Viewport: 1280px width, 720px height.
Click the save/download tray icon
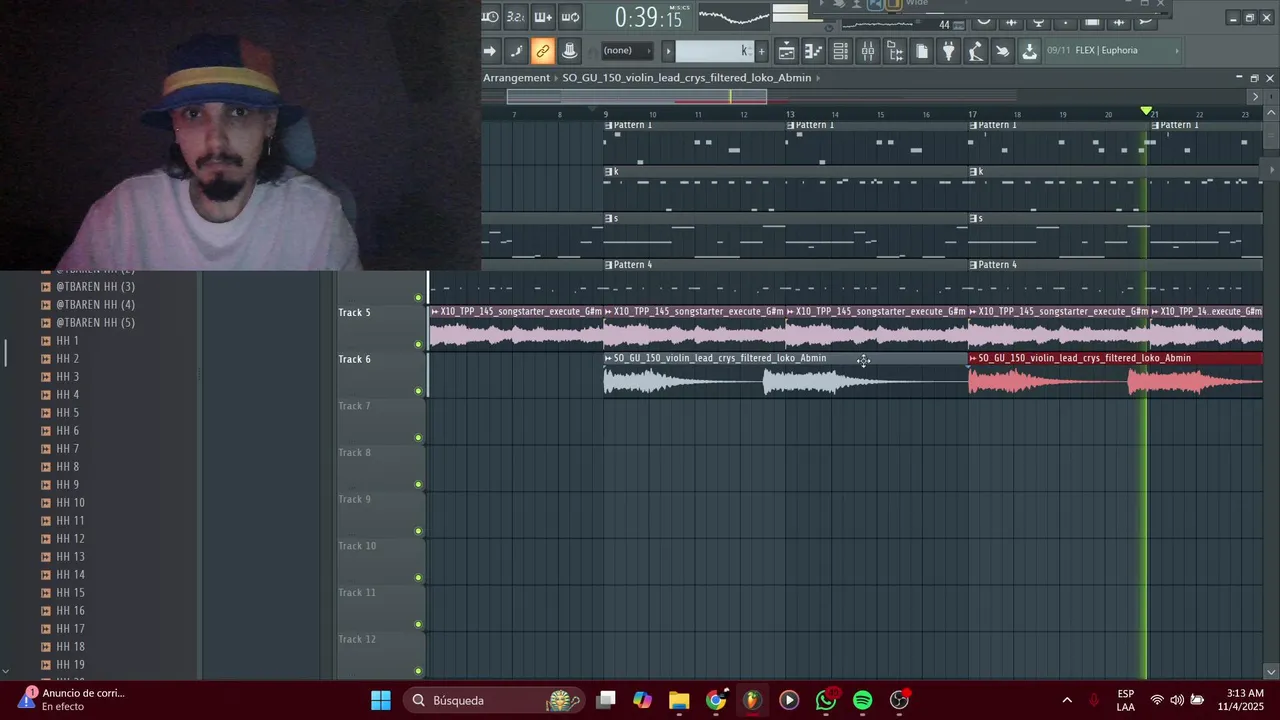point(1029,51)
